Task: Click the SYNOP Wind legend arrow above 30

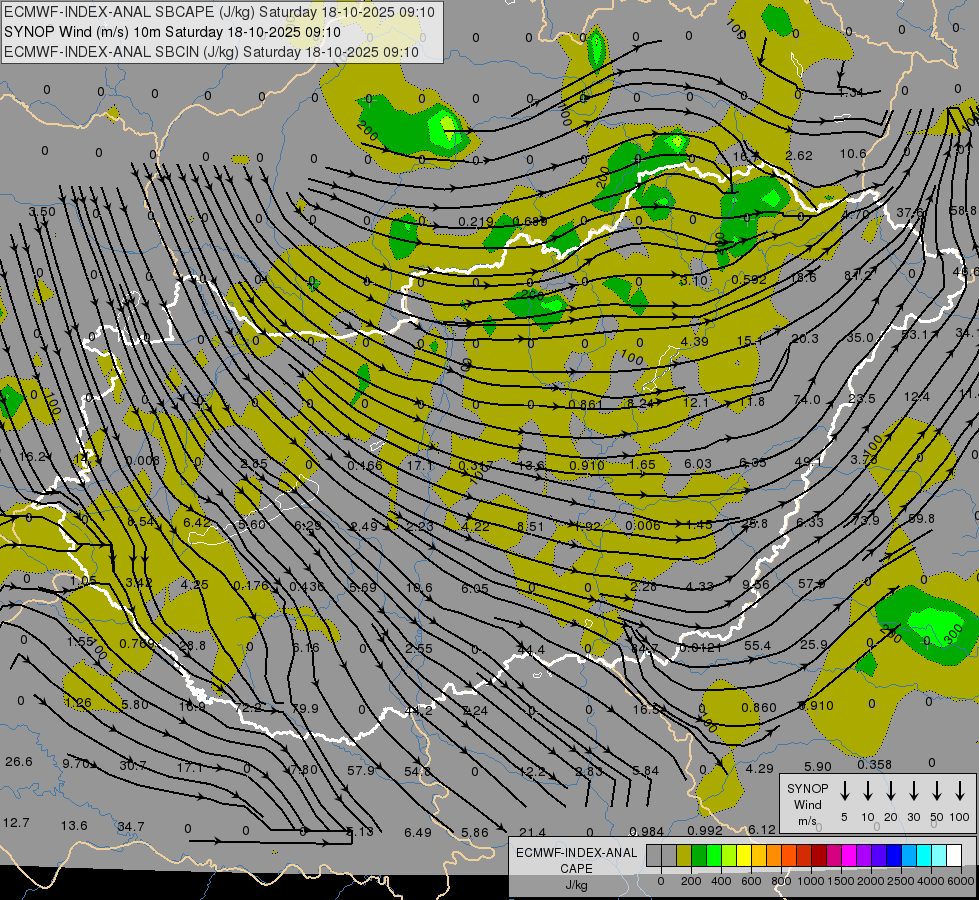Action: pos(913,791)
